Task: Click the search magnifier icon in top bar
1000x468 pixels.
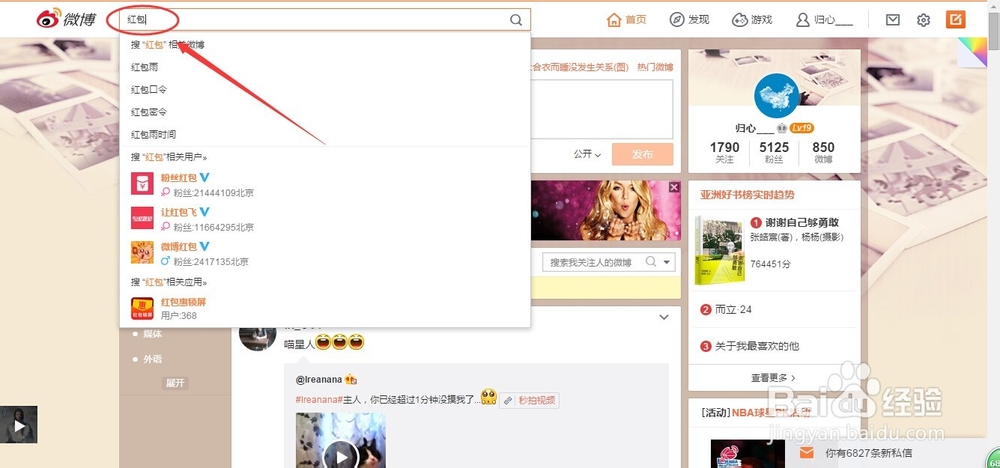Action: (516, 20)
